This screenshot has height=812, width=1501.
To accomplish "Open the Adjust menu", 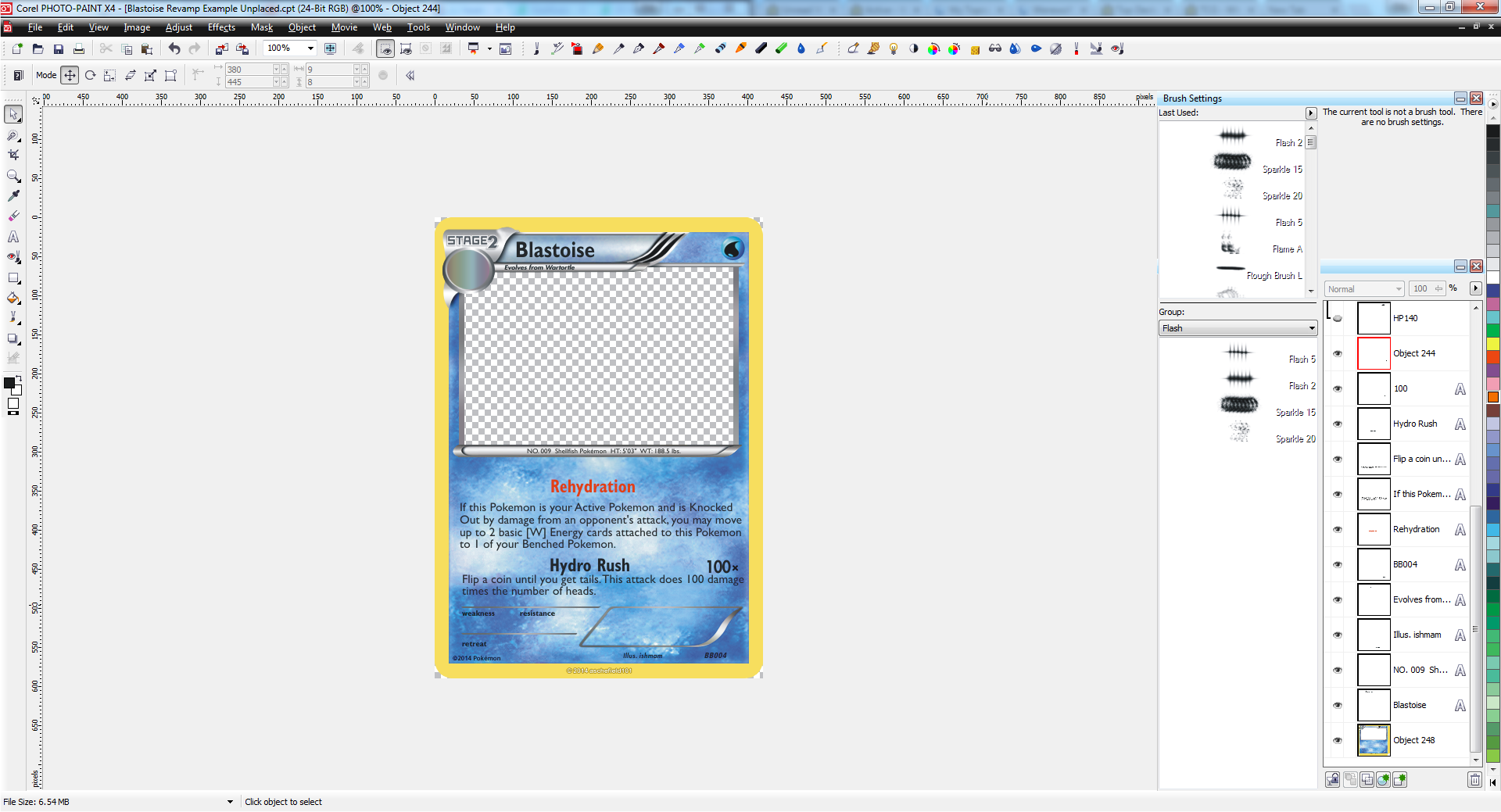I will [x=178, y=27].
